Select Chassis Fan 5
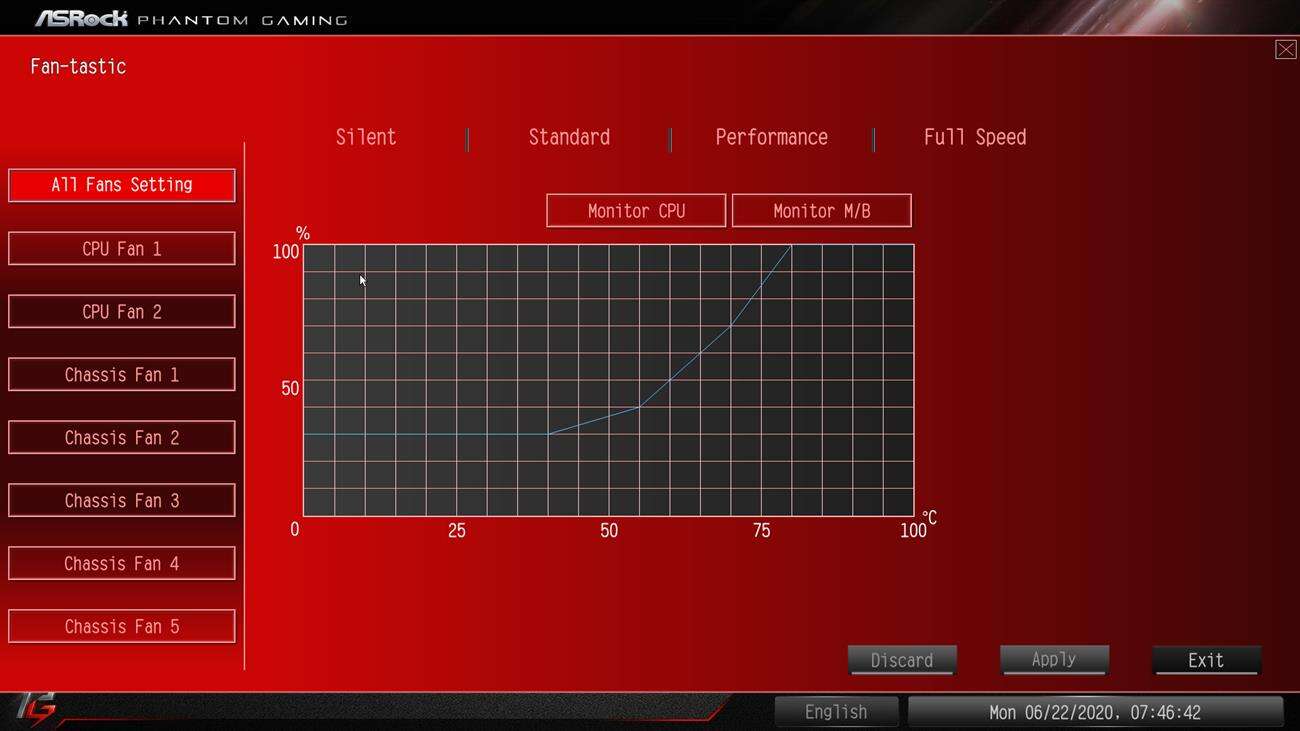The height and width of the screenshot is (731, 1300). 121,626
